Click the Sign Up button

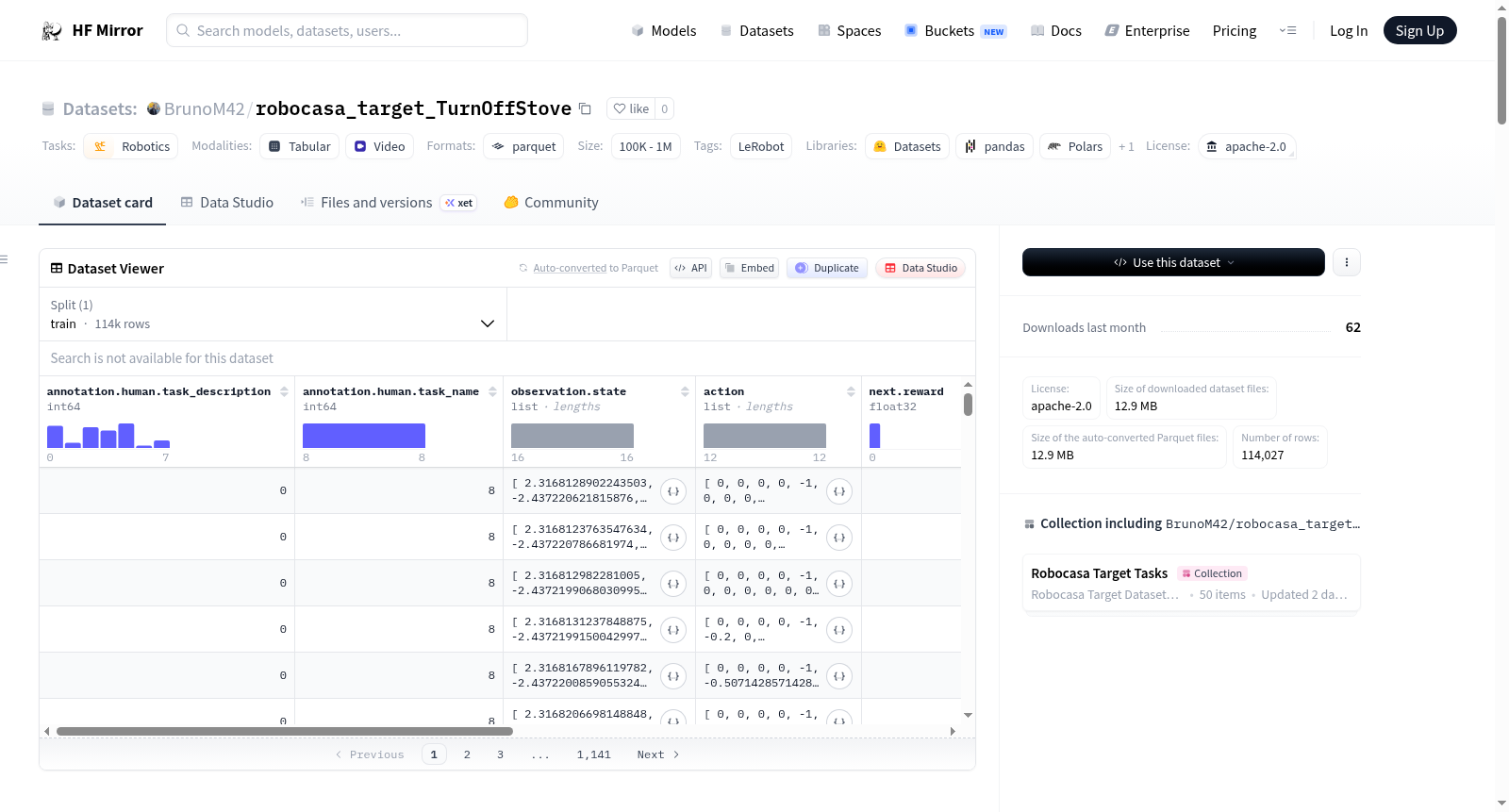[1419, 30]
